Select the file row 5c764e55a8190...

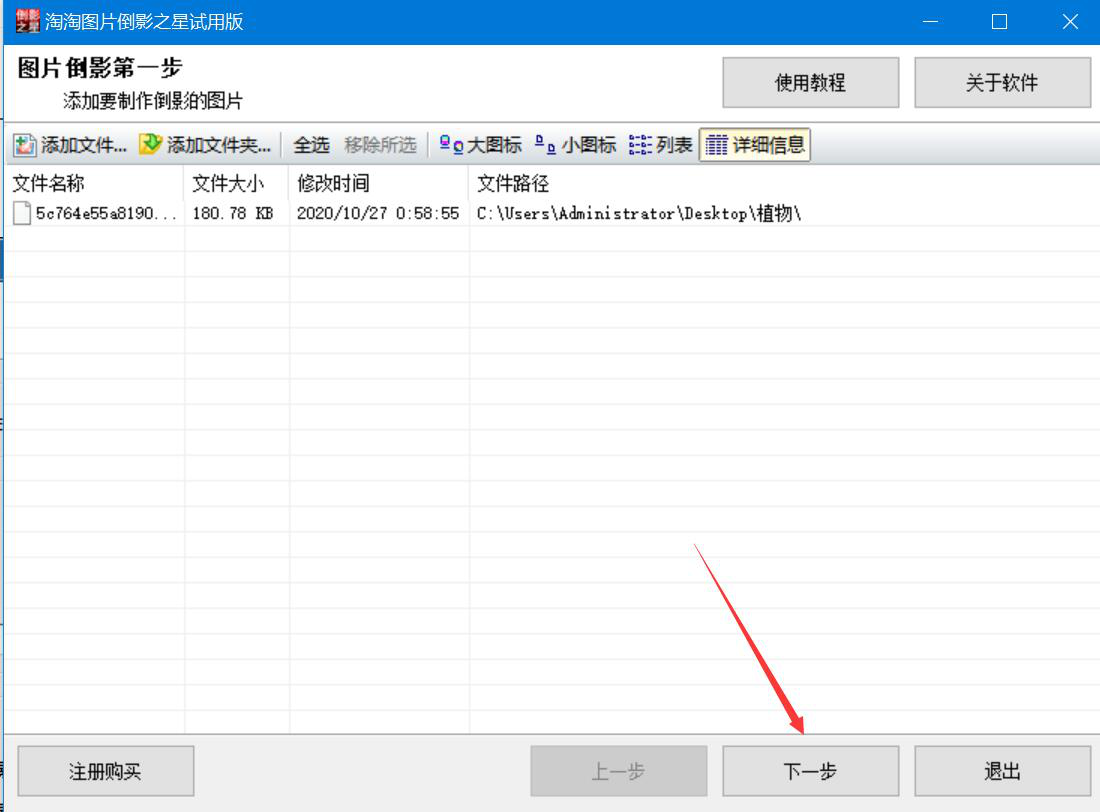click(551, 213)
